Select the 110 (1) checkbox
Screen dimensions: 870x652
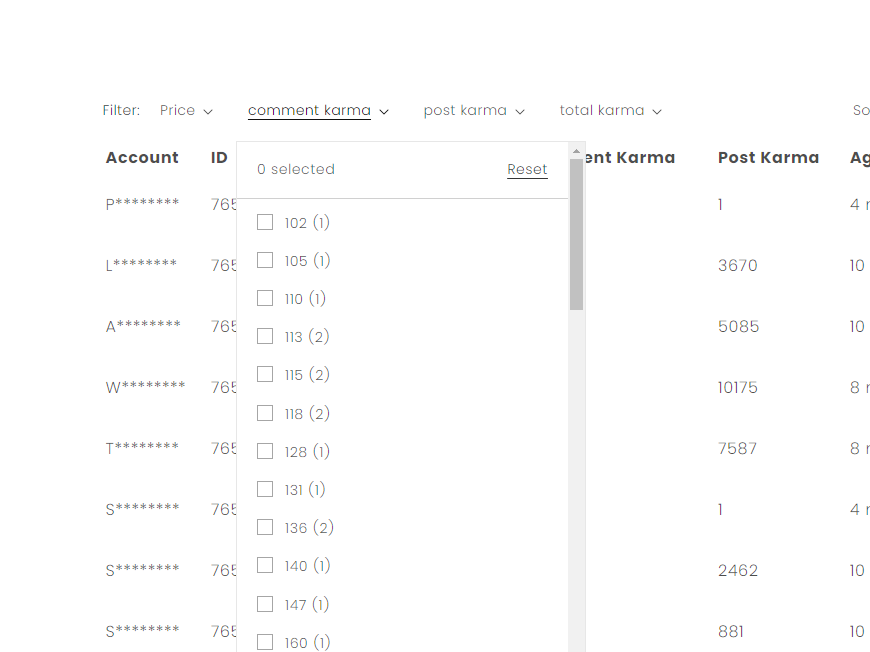pos(265,298)
